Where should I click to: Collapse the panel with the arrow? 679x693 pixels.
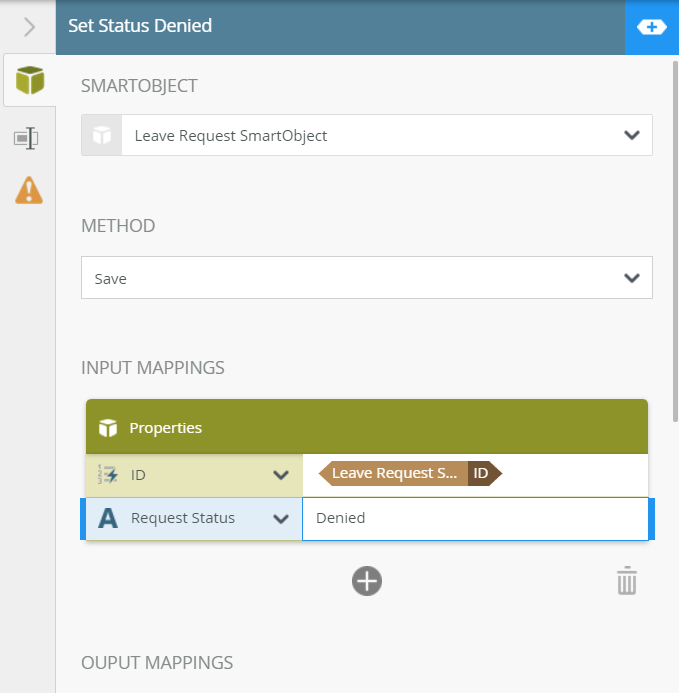pyautogui.click(x=29, y=27)
